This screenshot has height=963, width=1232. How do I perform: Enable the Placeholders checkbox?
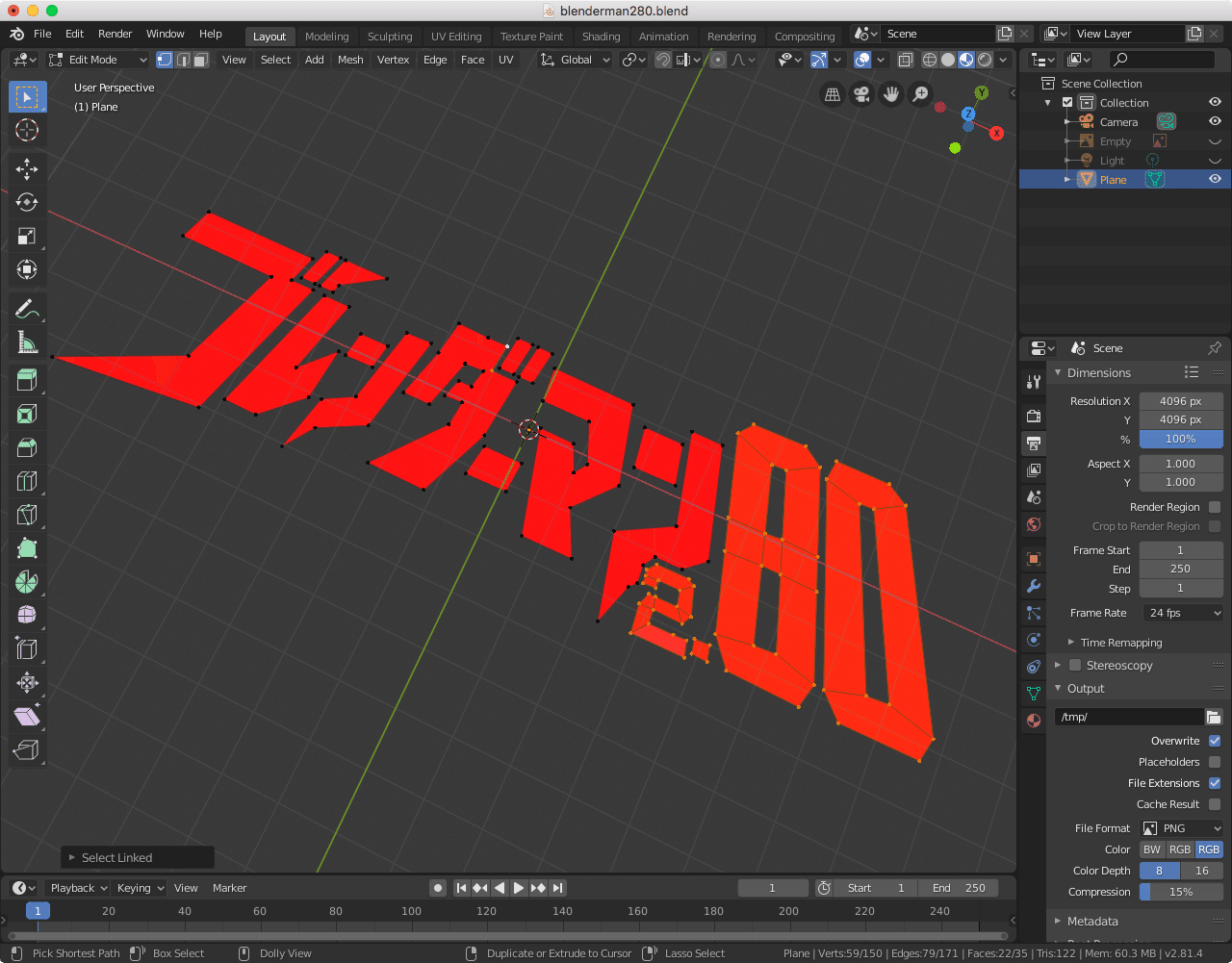point(1215,762)
